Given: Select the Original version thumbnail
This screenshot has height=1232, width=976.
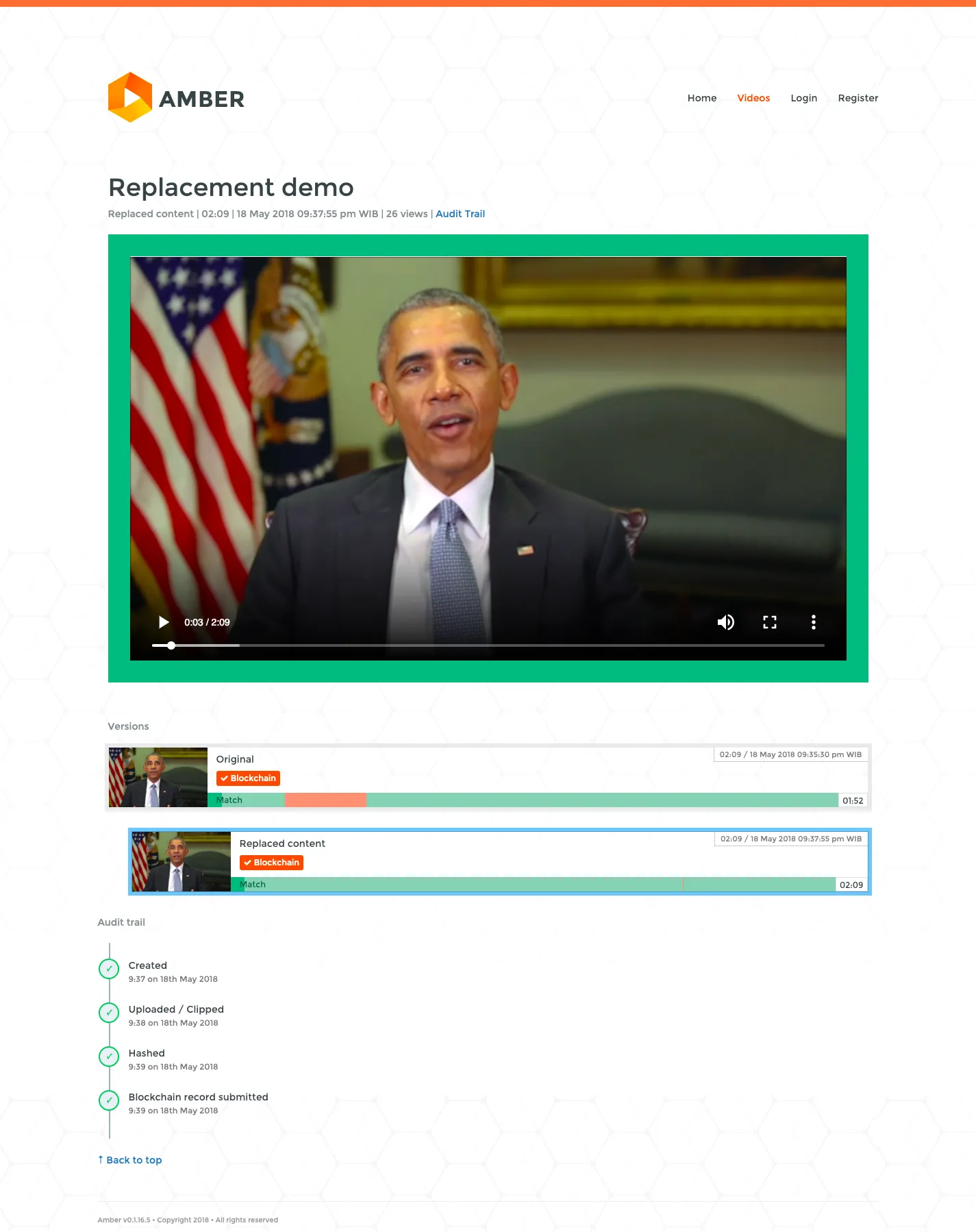Looking at the screenshot, I should (x=158, y=777).
